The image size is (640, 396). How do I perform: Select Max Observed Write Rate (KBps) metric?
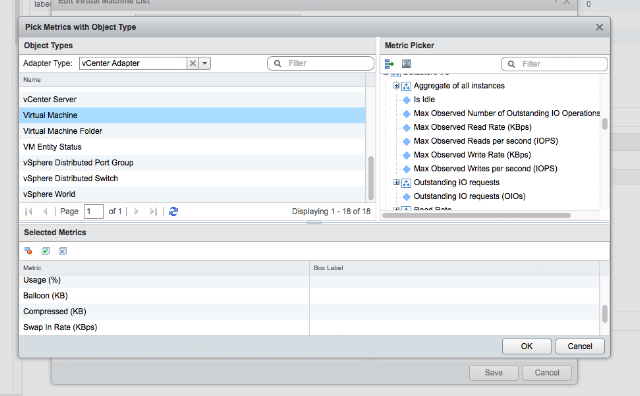pyautogui.click(x=472, y=155)
